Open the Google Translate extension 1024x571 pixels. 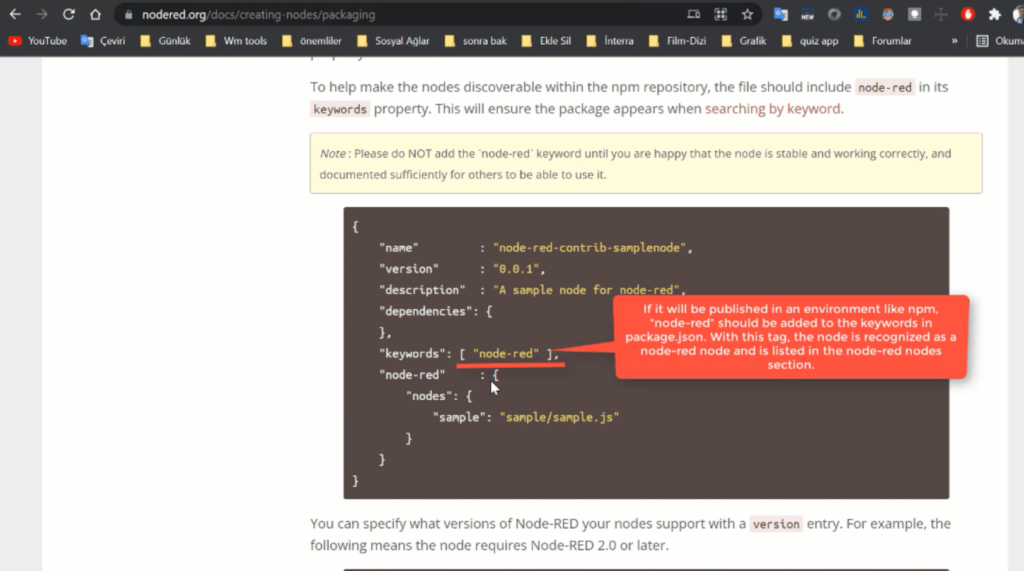(x=780, y=14)
